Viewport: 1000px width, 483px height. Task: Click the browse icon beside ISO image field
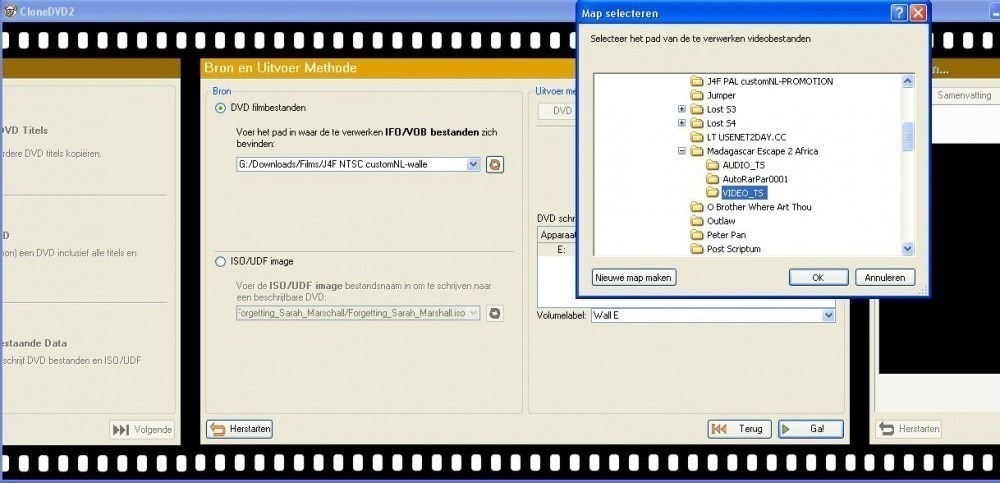pos(494,313)
